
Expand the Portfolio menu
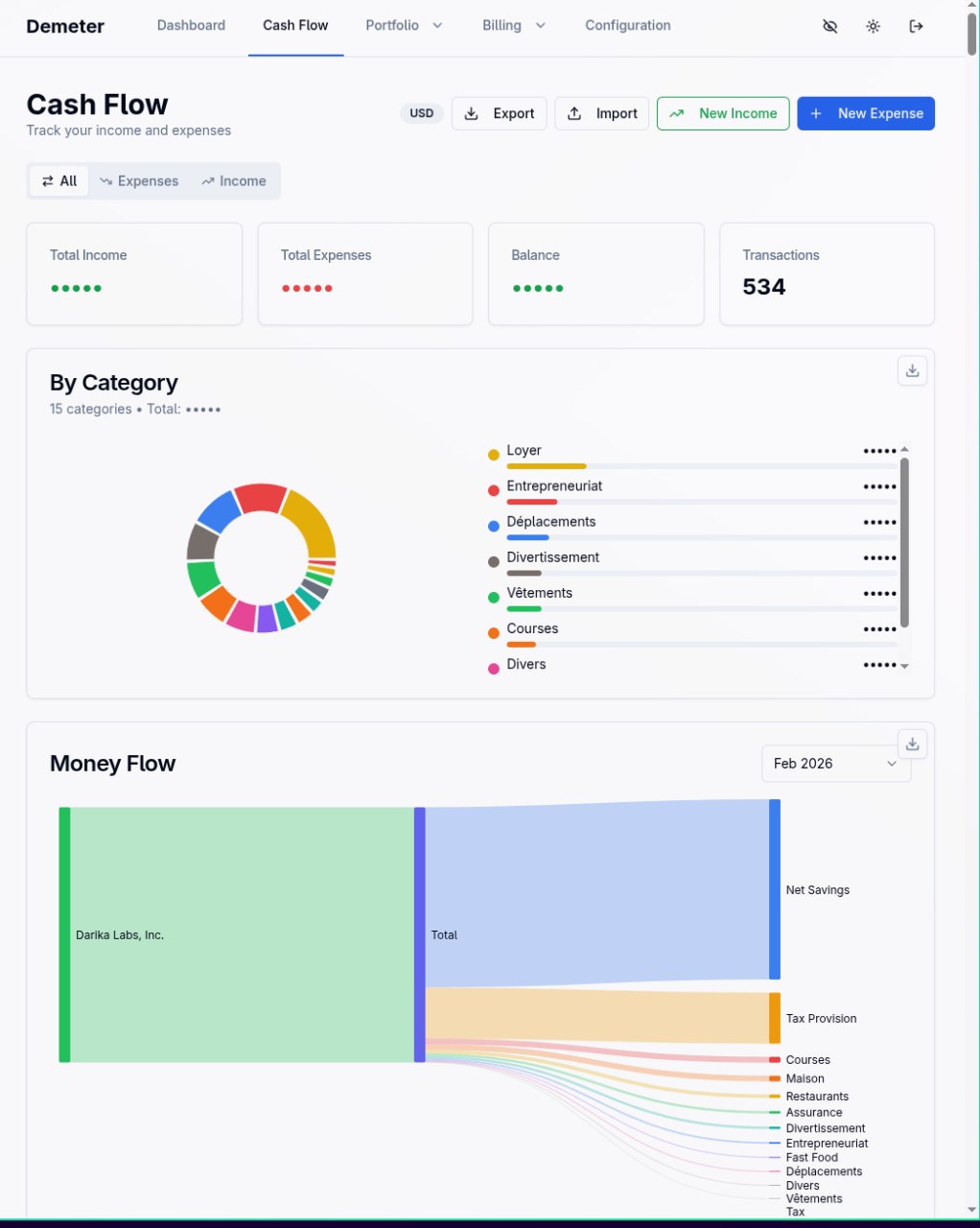(x=404, y=26)
